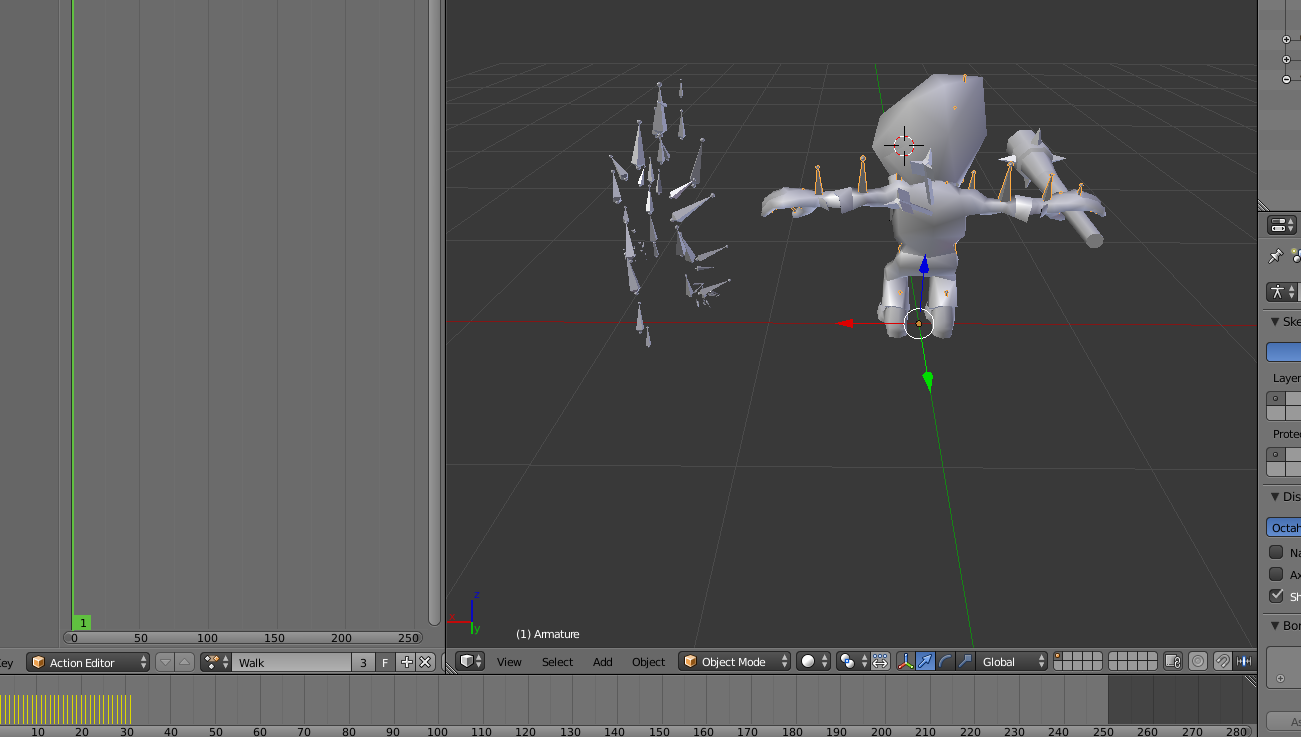Click the red X-axis manipulator arrow
This screenshot has height=737, width=1301.
coord(846,323)
